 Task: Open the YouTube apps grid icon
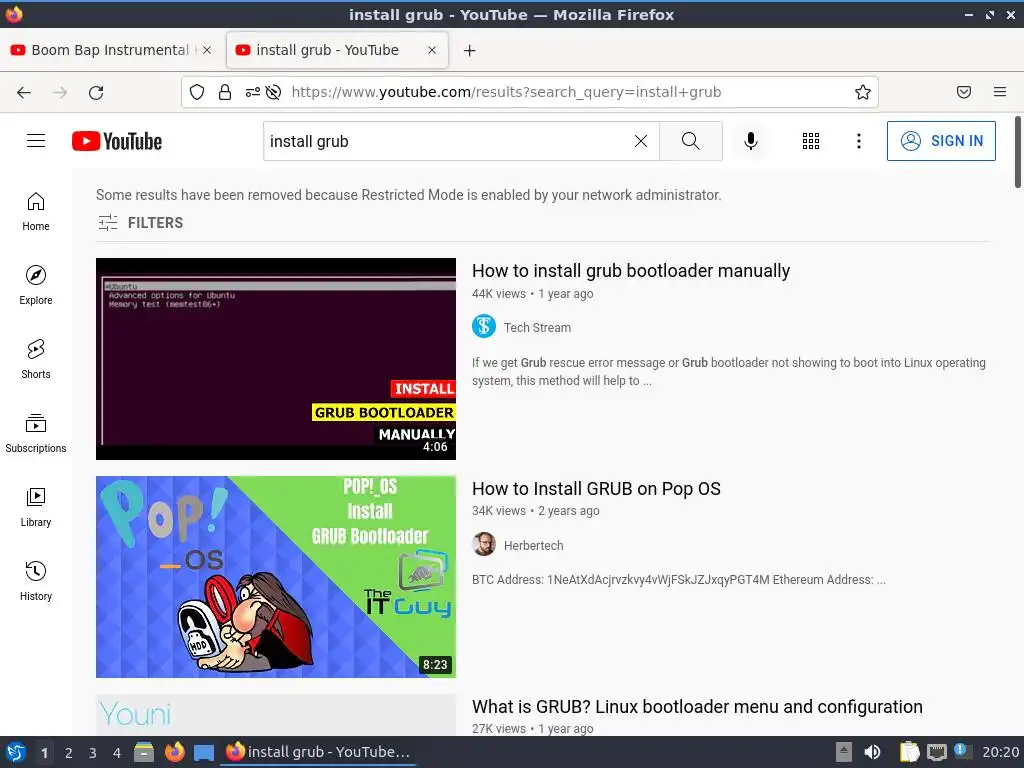click(810, 141)
